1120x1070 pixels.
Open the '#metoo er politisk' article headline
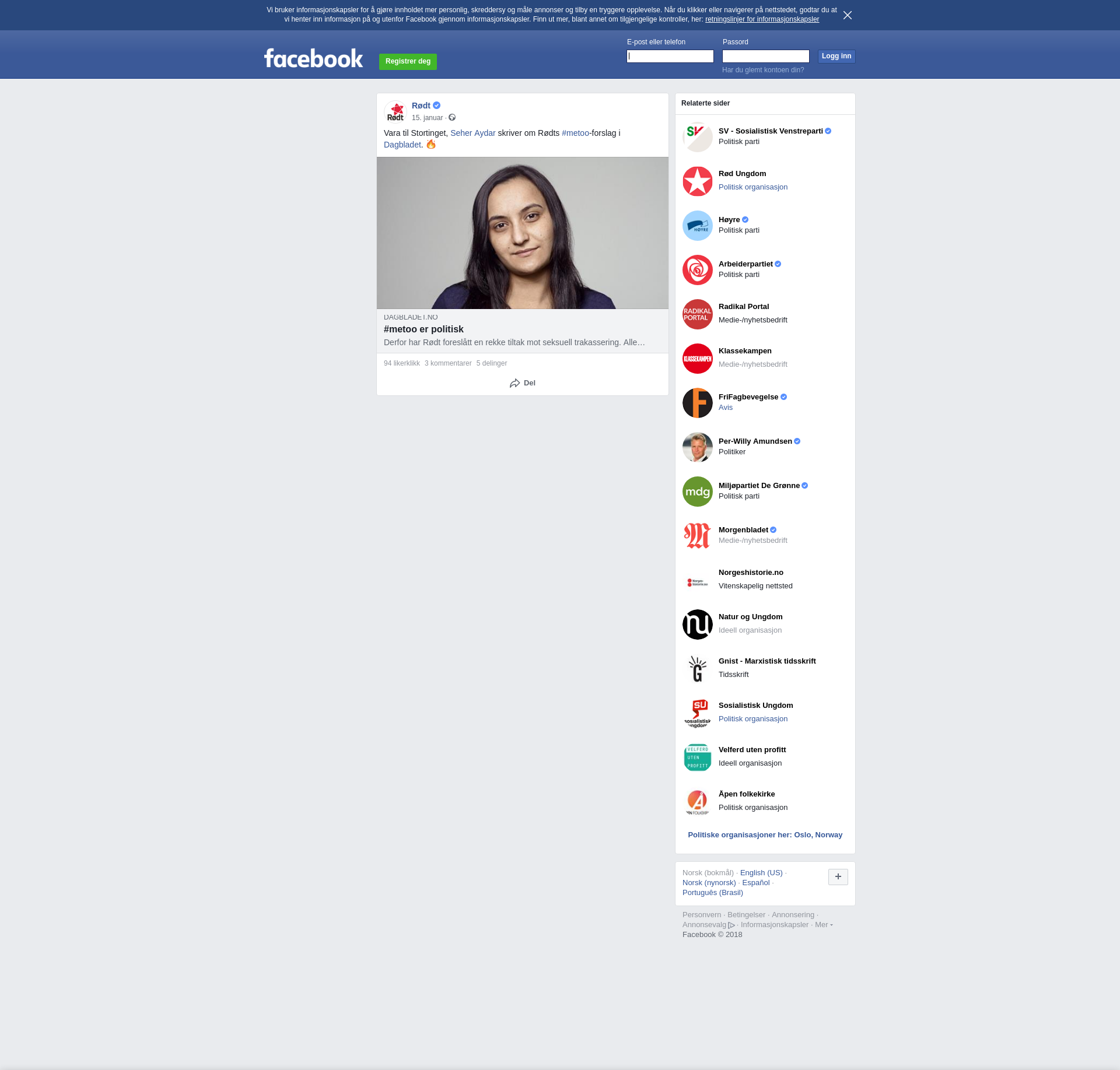click(x=423, y=329)
